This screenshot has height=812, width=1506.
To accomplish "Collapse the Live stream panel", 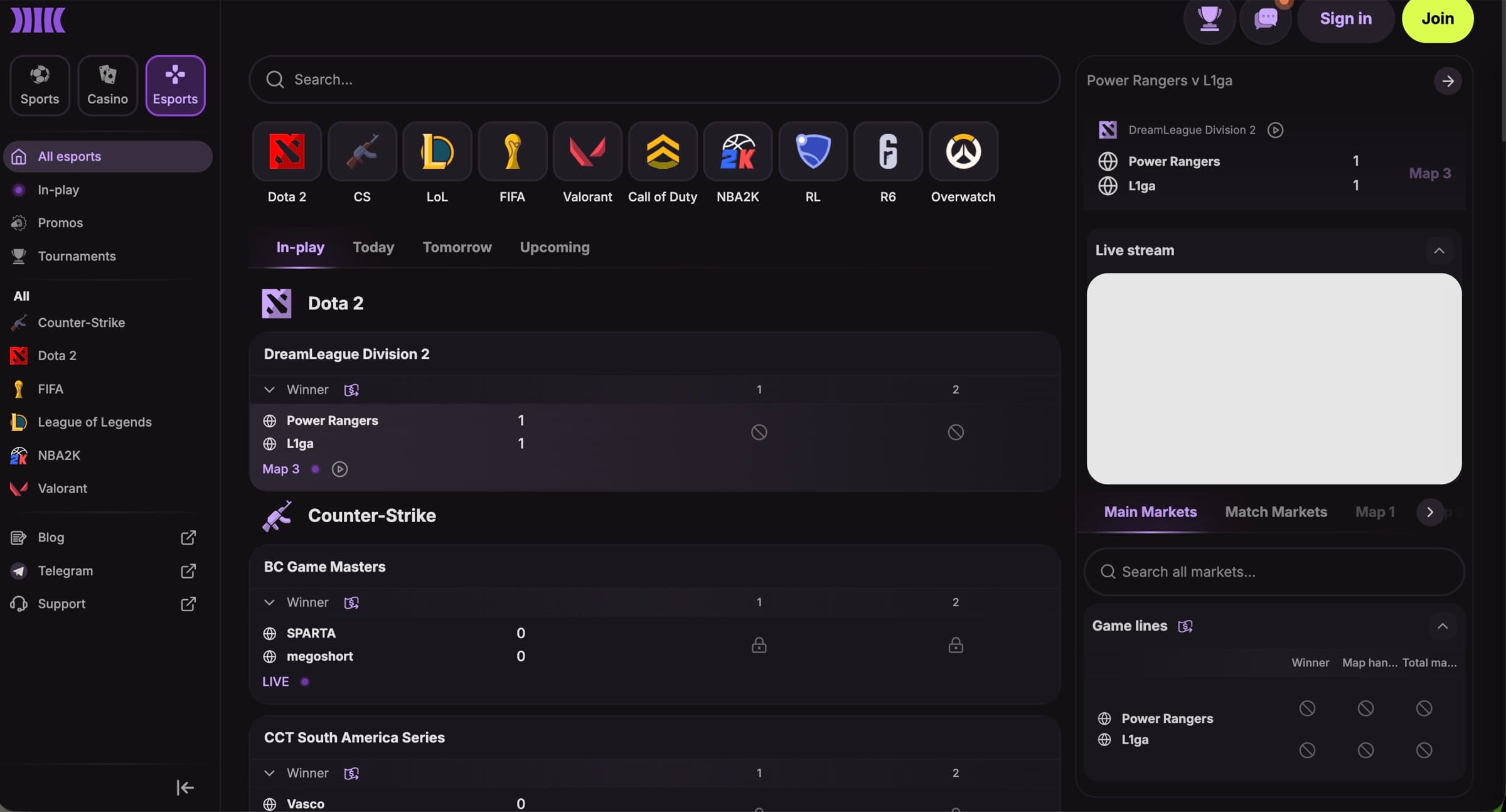I will (x=1439, y=251).
